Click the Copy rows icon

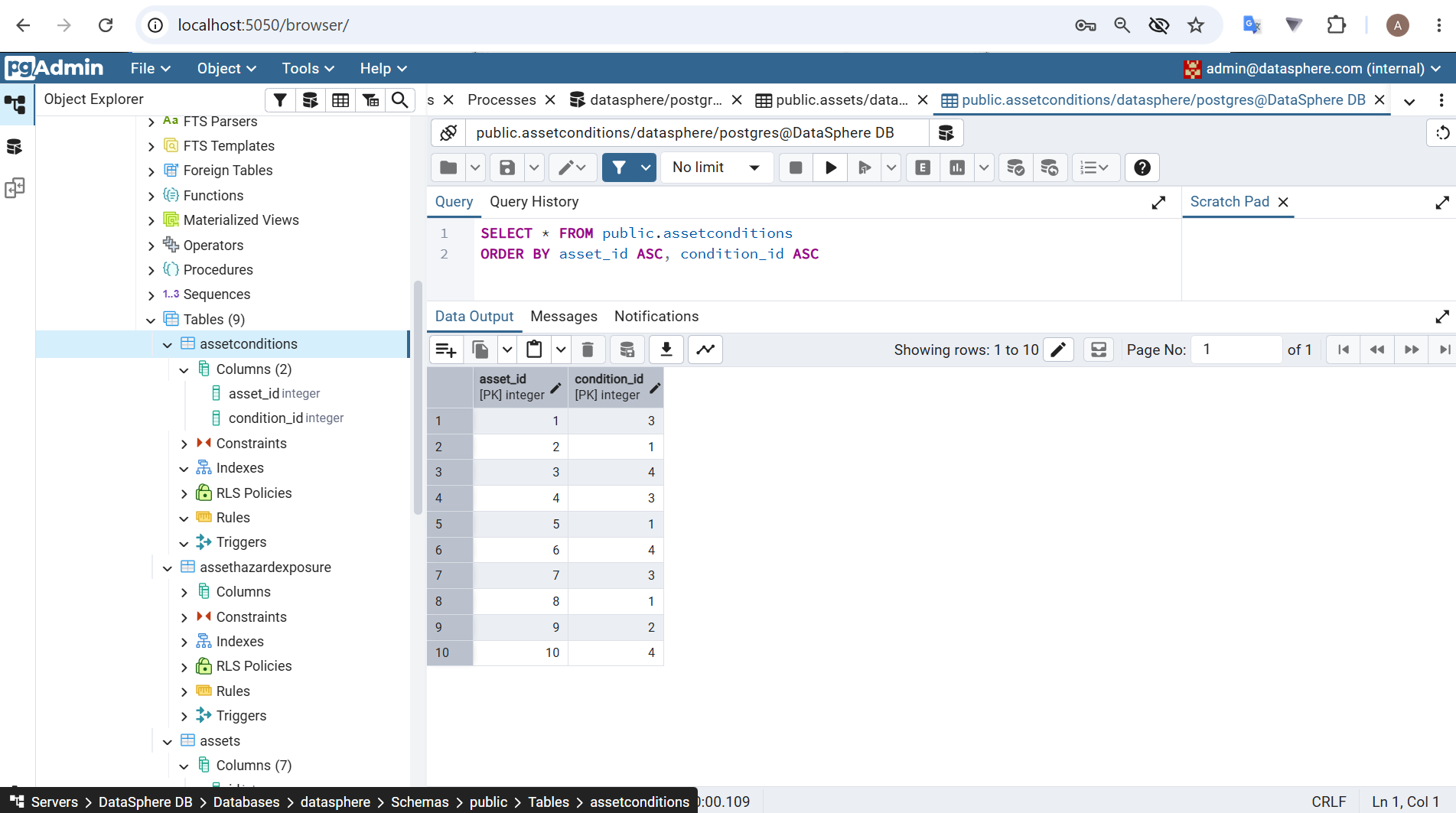(x=480, y=350)
